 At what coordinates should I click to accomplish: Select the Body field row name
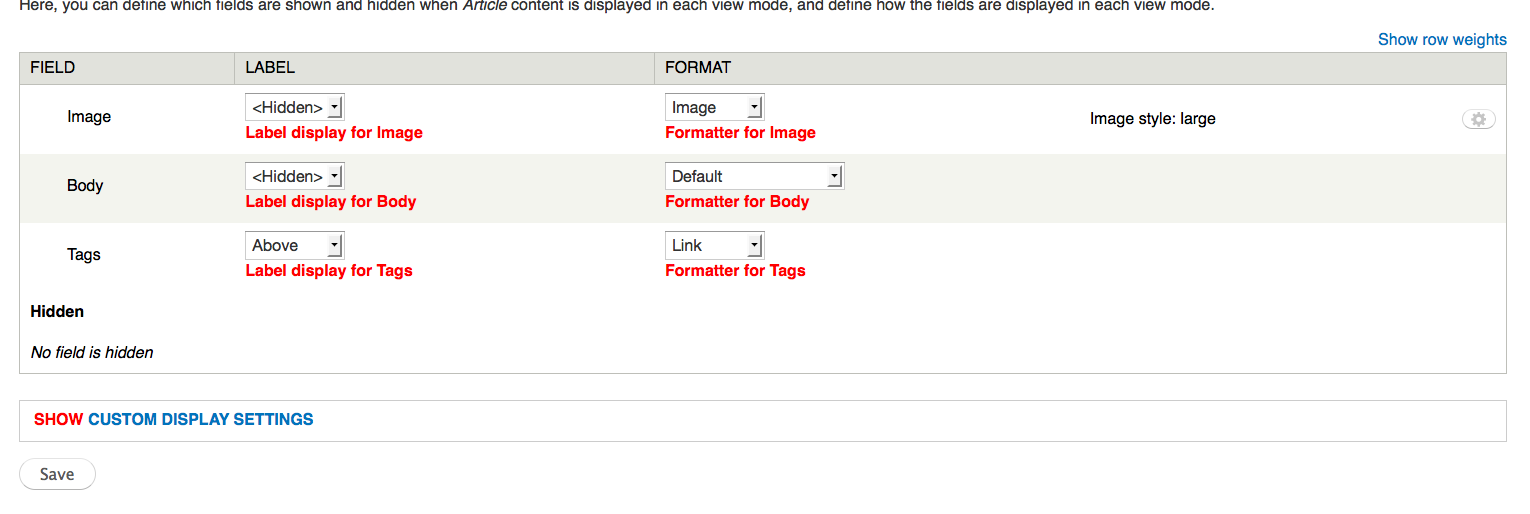click(85, 186)
